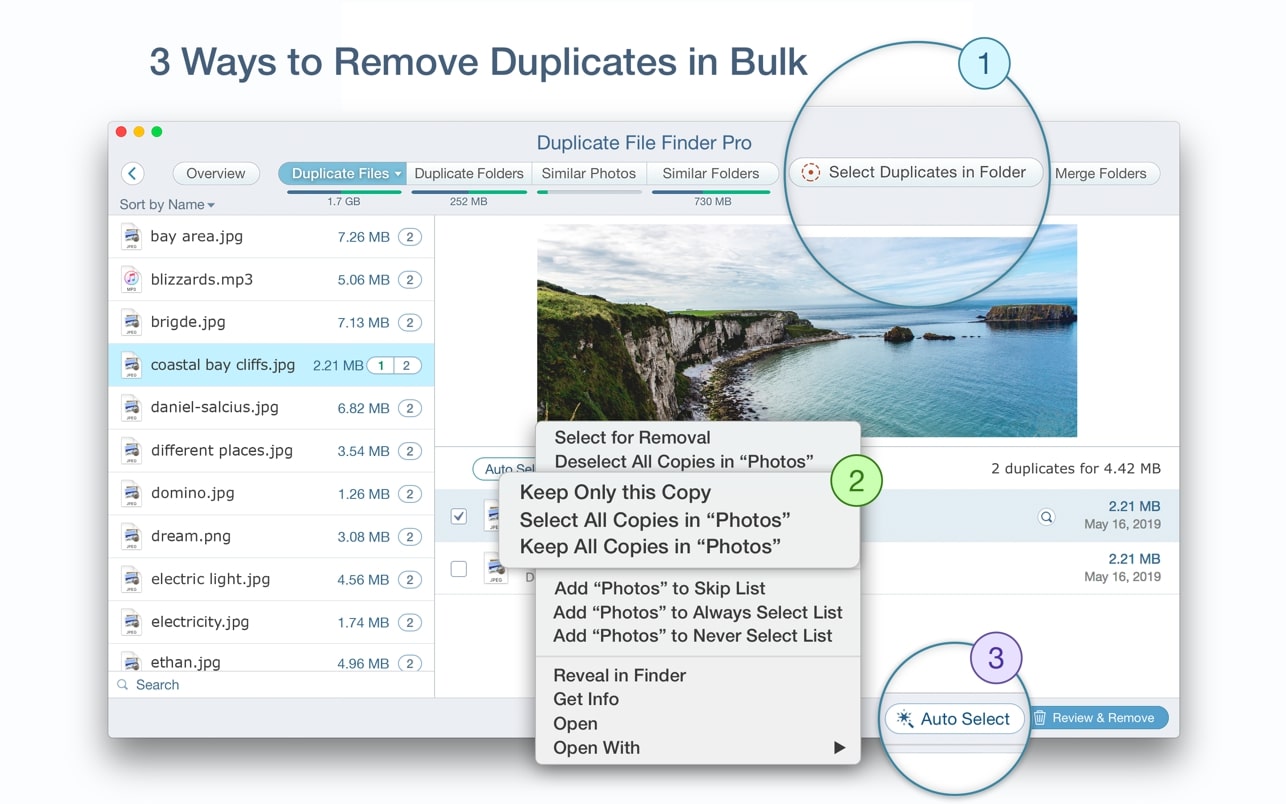Open the Sort by Name dropdown

pyautogui.click(x=167, y=204)
